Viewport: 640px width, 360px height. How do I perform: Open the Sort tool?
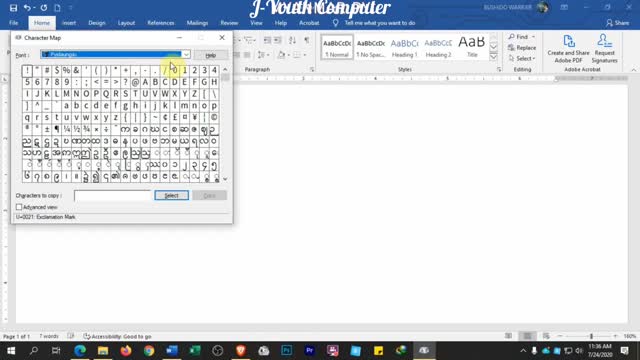pos(292,40)
